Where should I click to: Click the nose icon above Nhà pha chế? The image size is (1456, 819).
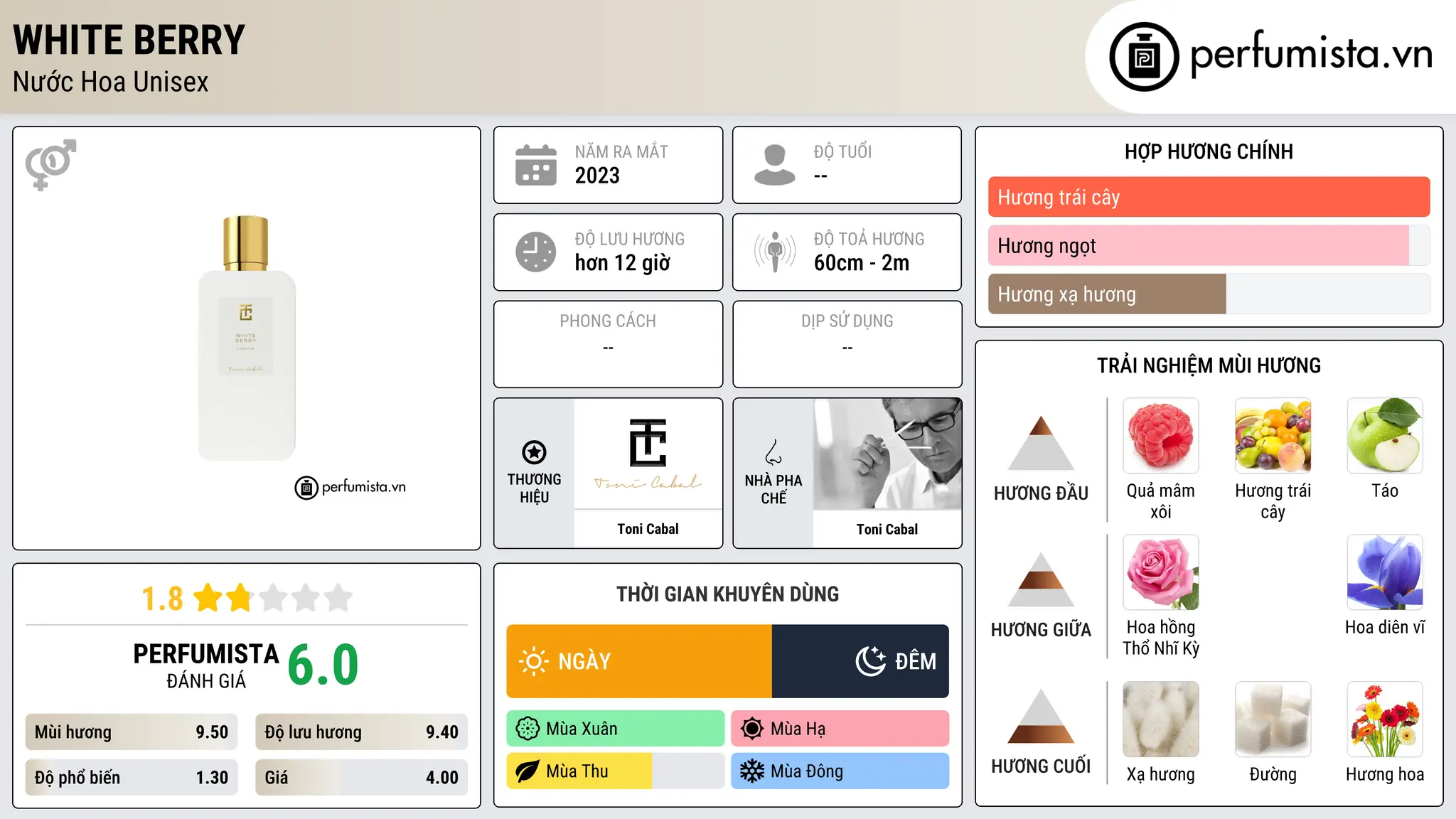pyautogui.click(x=773, y=452)
